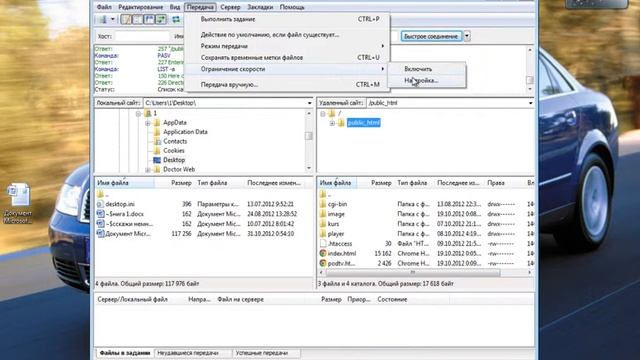Open the quick connect history dropdown arrow
This screenshot has width=640, height=360.
(467, 36)
